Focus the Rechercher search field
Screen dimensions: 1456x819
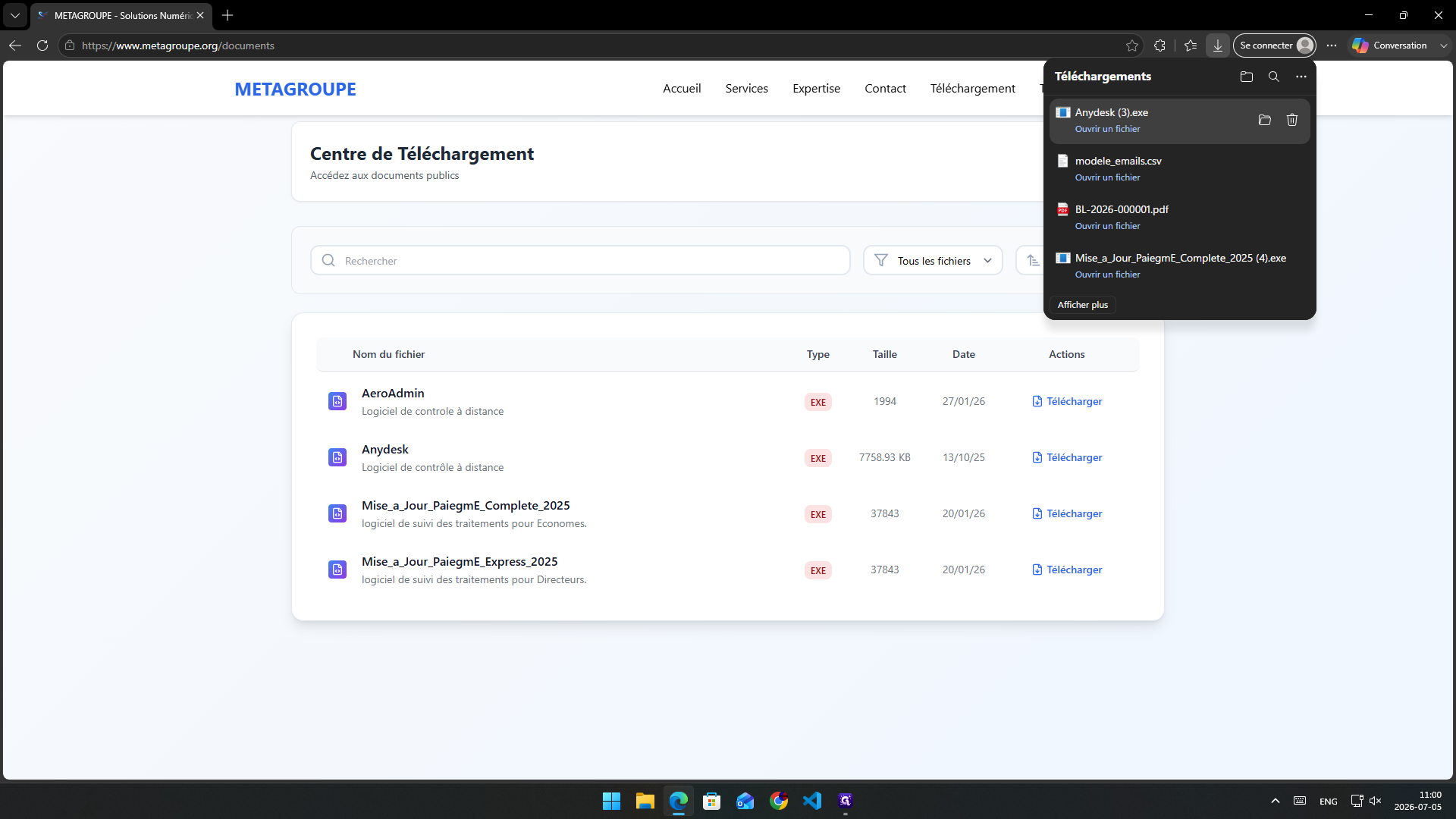(580, 260)
